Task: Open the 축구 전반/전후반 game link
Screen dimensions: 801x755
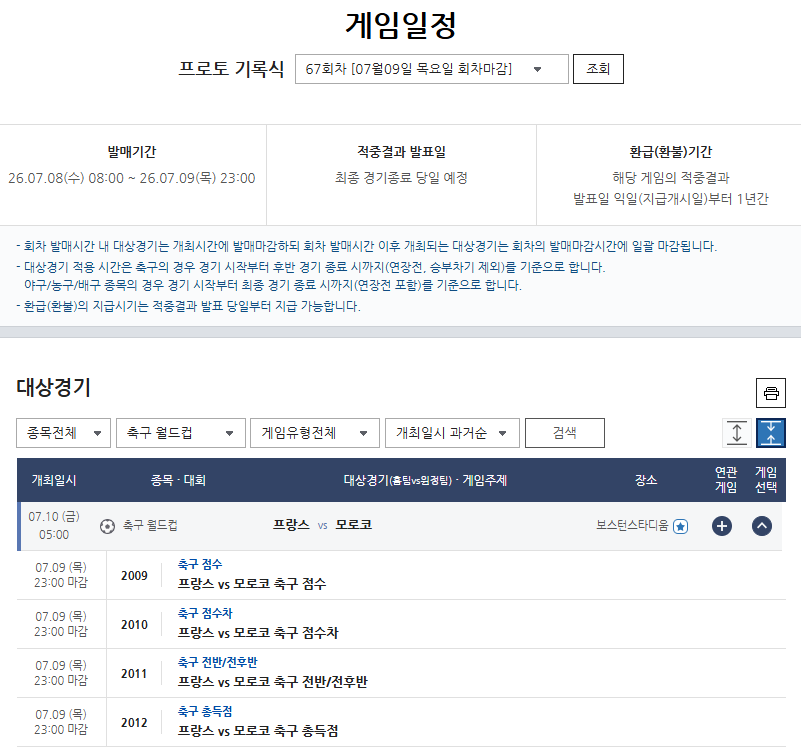Action: [x=218, y=662]
